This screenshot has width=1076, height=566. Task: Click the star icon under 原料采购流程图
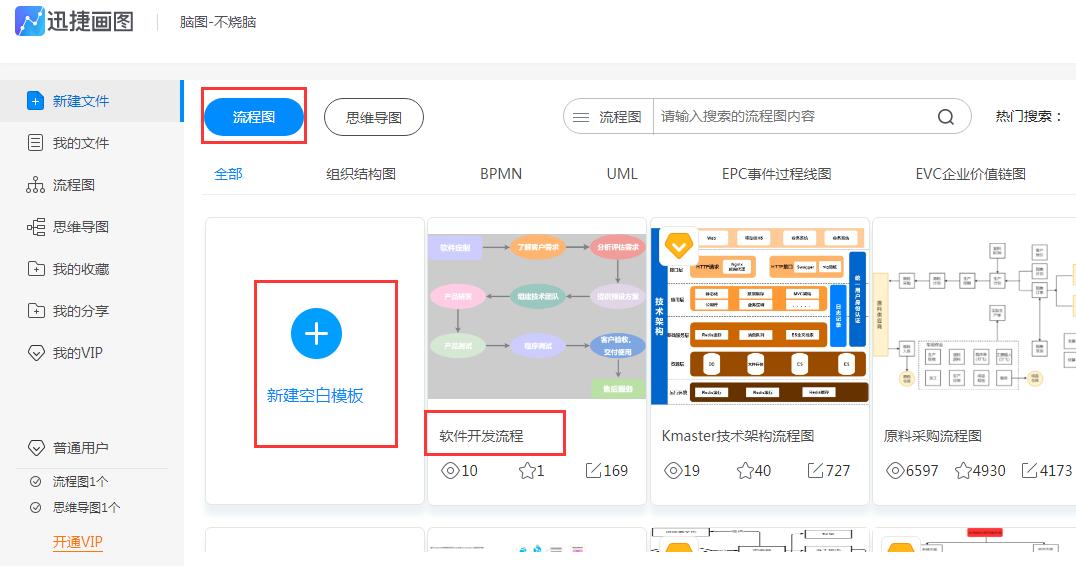(x=963, y=471)
